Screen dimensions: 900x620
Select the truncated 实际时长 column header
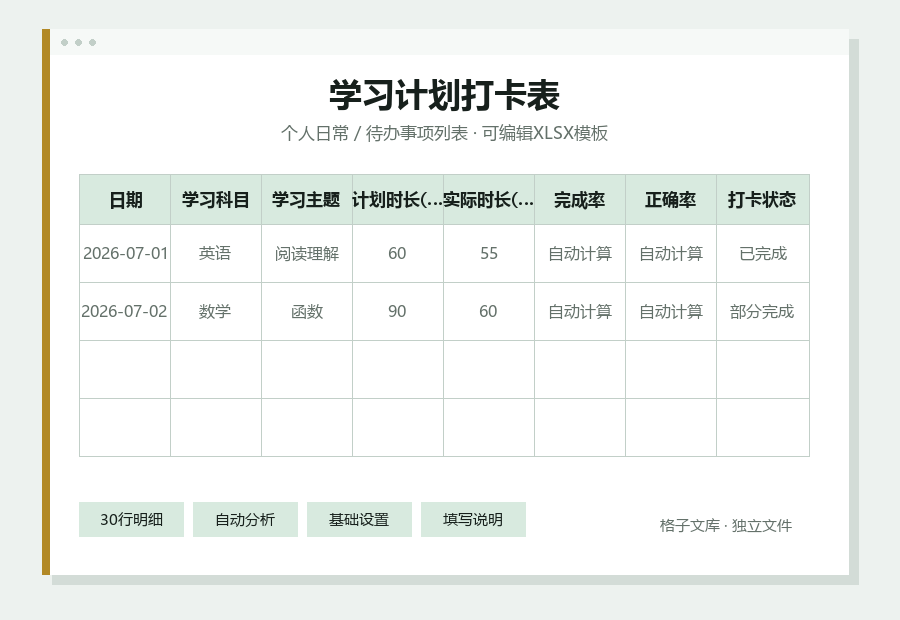(489, 200)
